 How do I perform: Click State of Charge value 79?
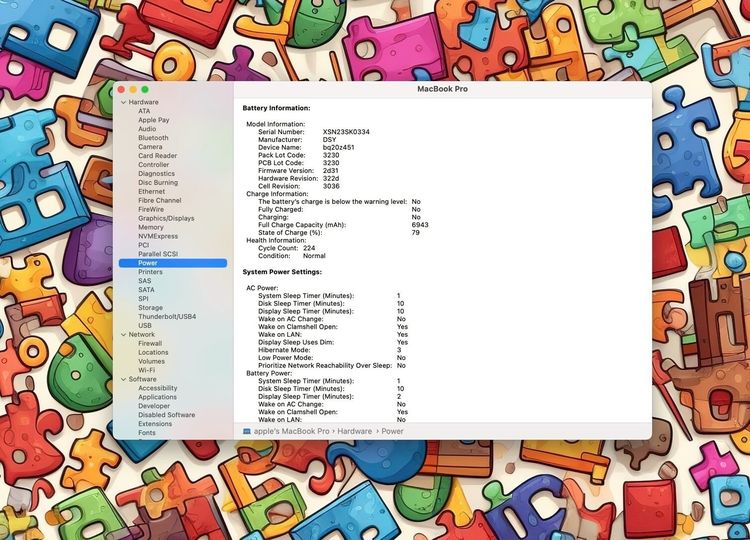pos(415,232)
